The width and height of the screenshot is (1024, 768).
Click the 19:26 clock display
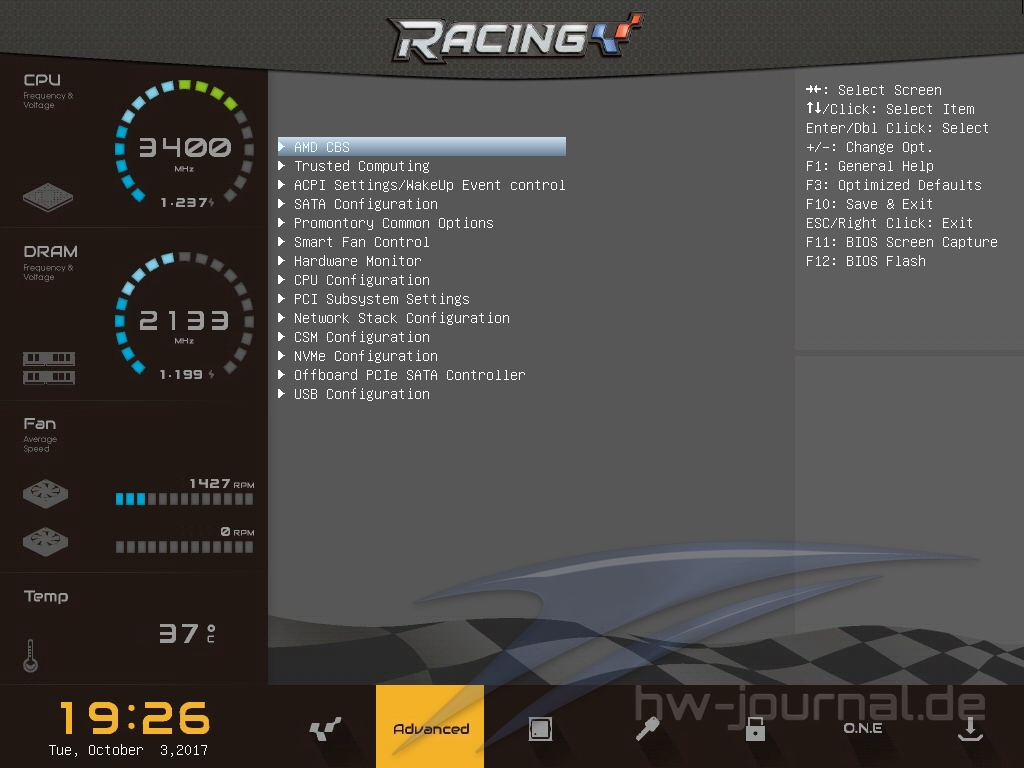135,718
